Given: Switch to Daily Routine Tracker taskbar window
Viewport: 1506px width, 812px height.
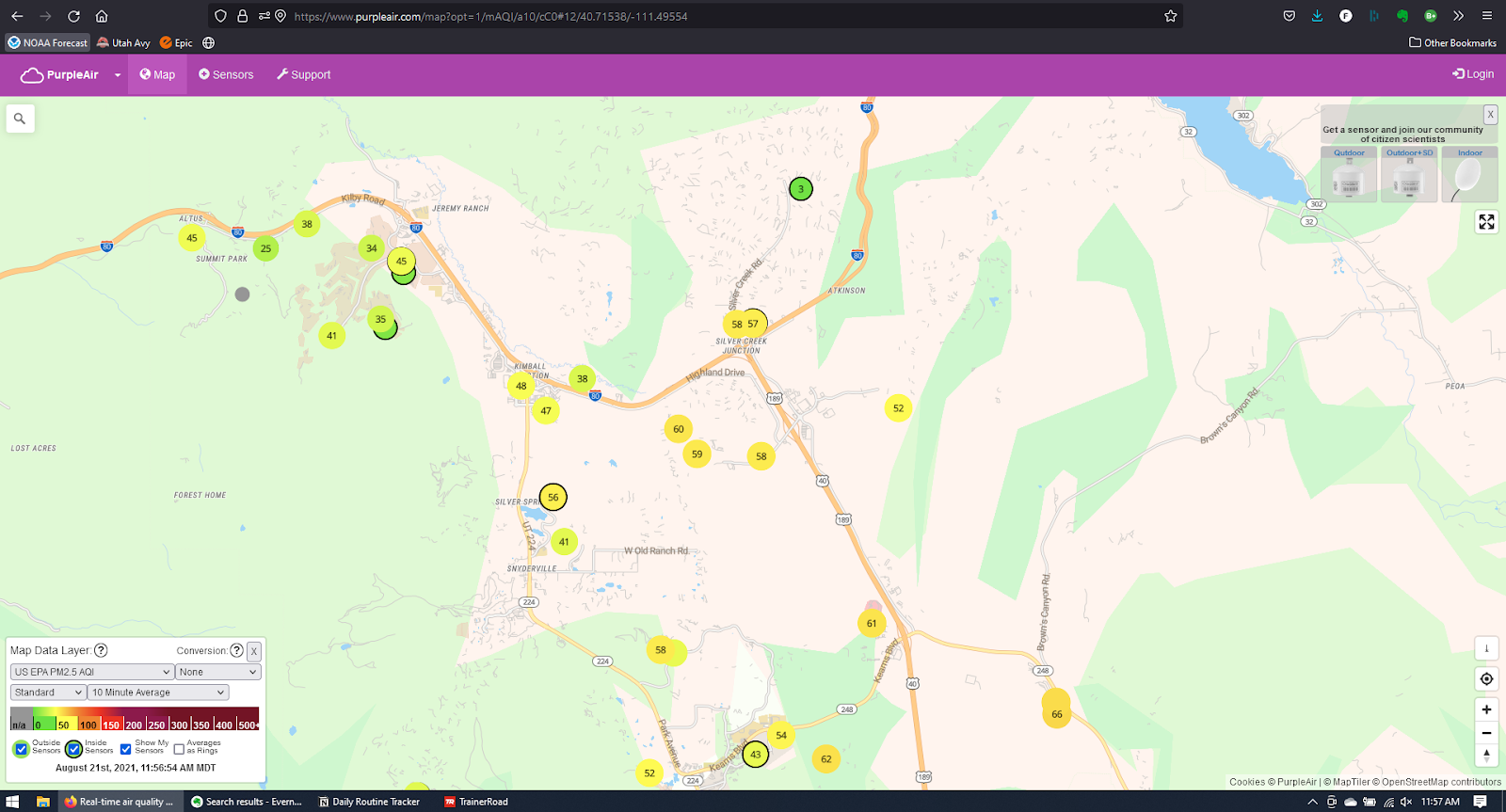Looking at the screenshot, I should click(369, 802).
